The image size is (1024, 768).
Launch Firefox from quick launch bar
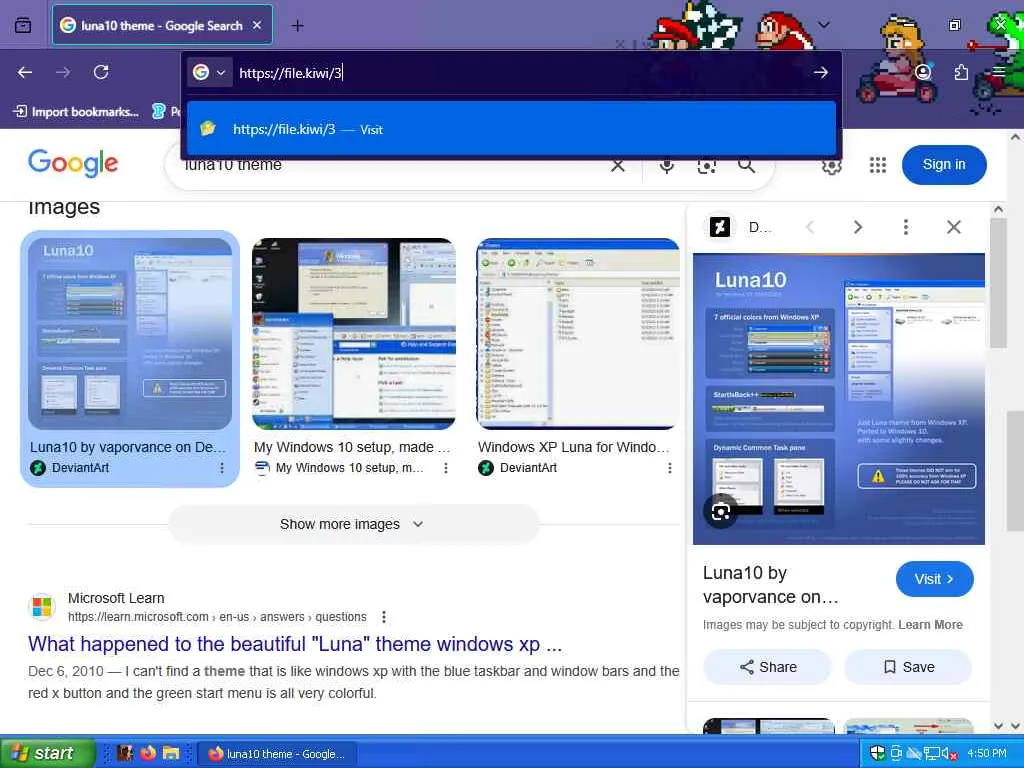pyautogui.click(x=148, y=753)
